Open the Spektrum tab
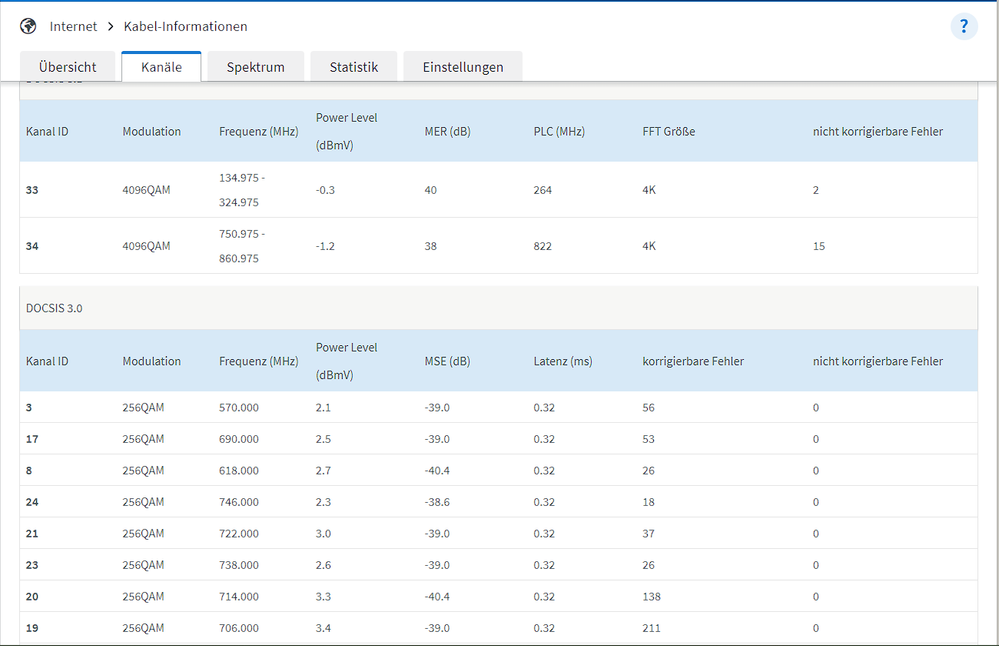Image resolution: width=999 pixels, height=646 pixels. pos(255,67)
